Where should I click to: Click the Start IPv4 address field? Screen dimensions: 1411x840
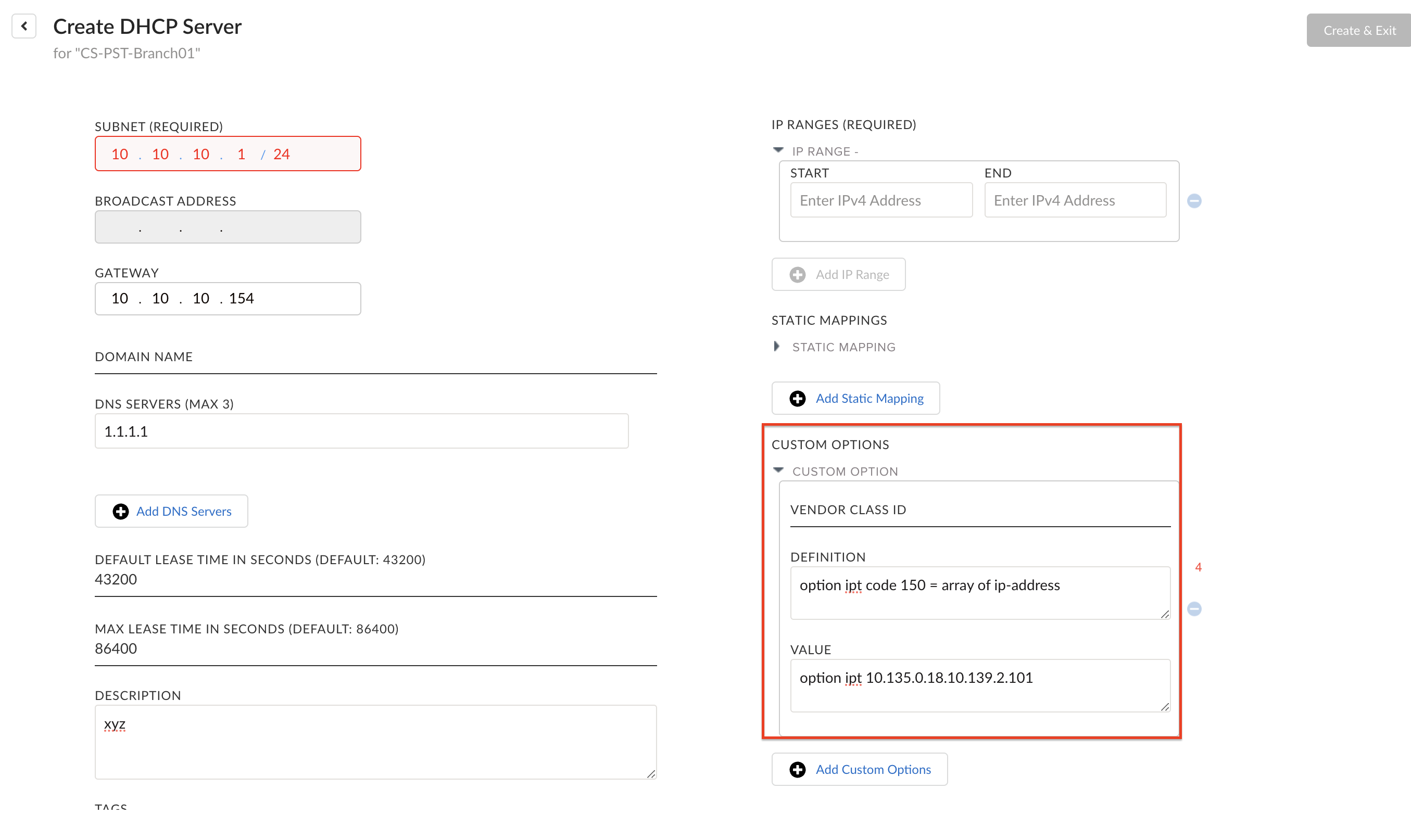(881, 200)
